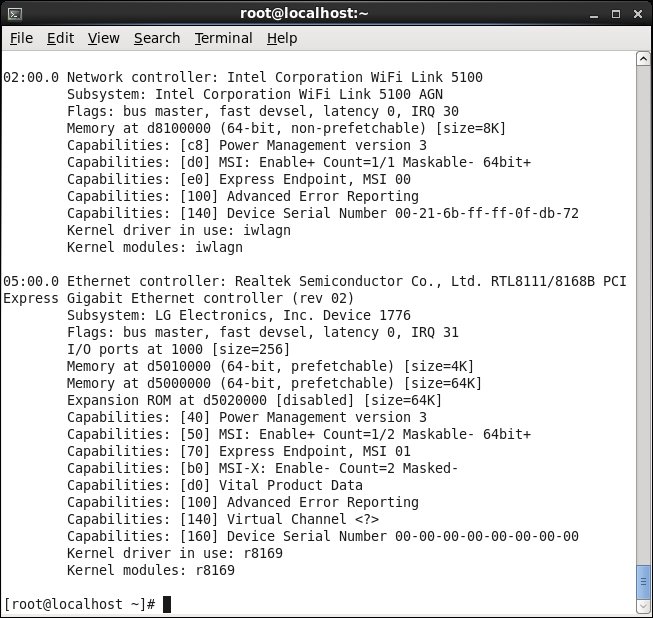Image resolution: width=653 pixels, height=618 pixels.
Task: Open the File menu
Action: click(21, 38)
